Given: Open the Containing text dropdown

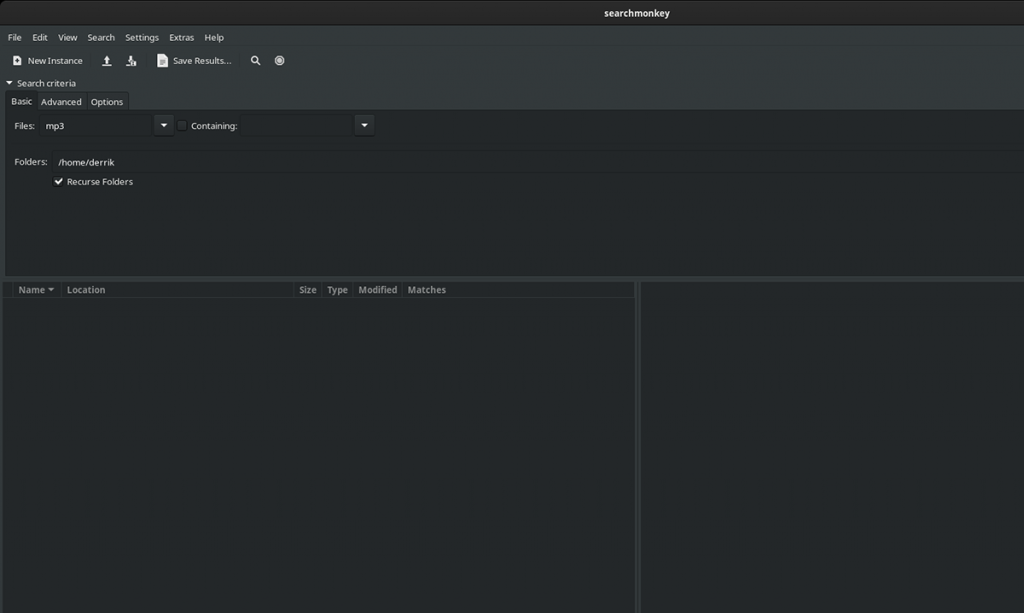Looking at the screenshot, I should pos(364,125).
